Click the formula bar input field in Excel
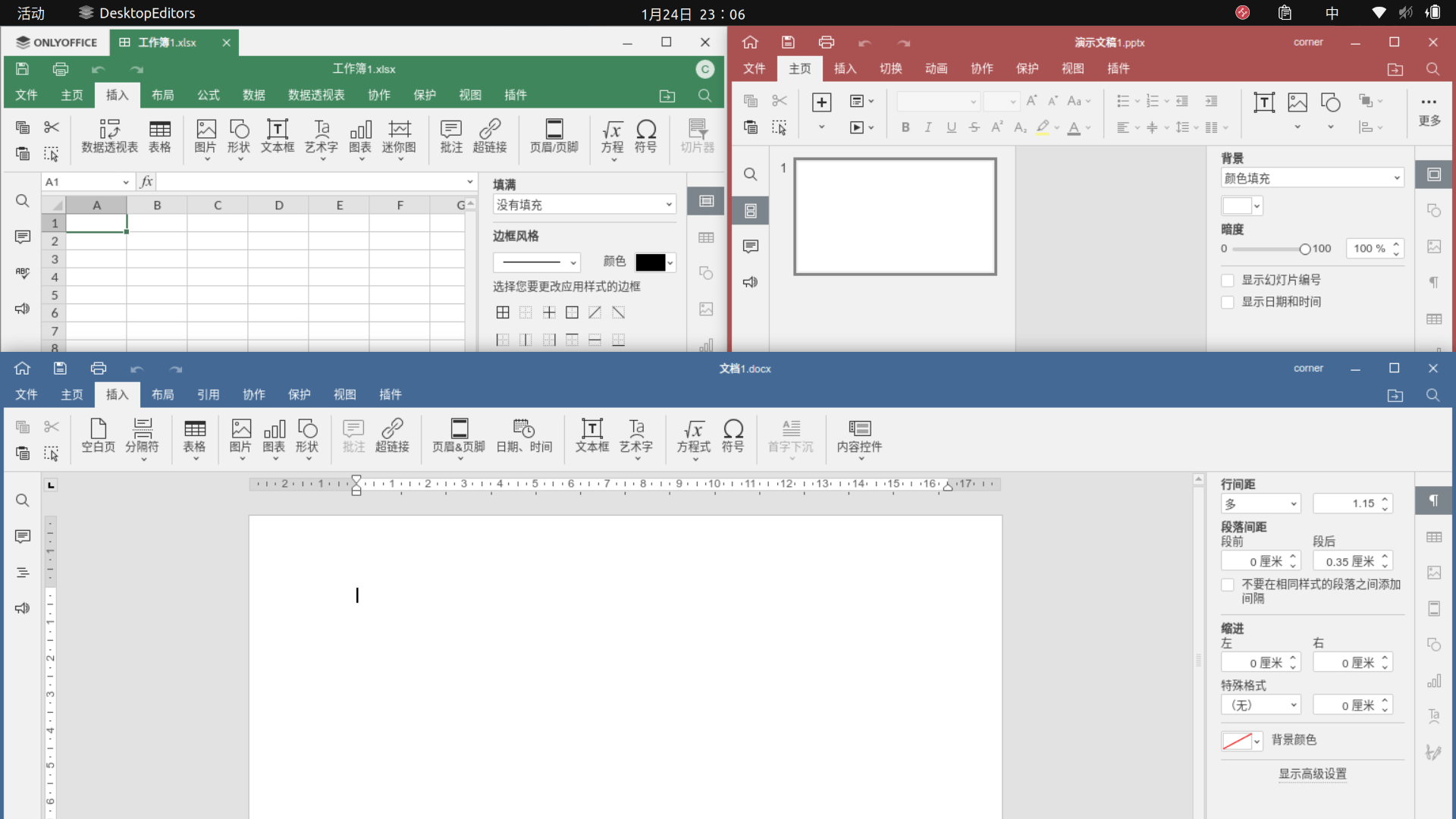 (305, 181)
